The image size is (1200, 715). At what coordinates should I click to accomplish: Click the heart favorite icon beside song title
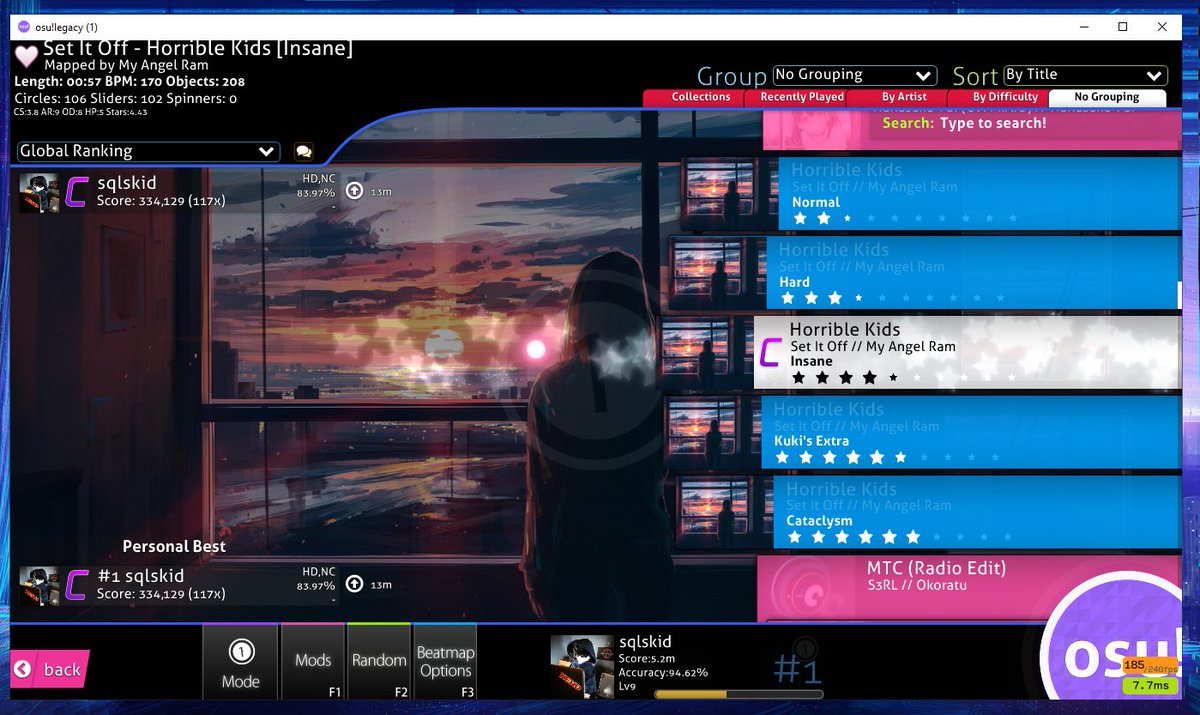pos(26,56)
